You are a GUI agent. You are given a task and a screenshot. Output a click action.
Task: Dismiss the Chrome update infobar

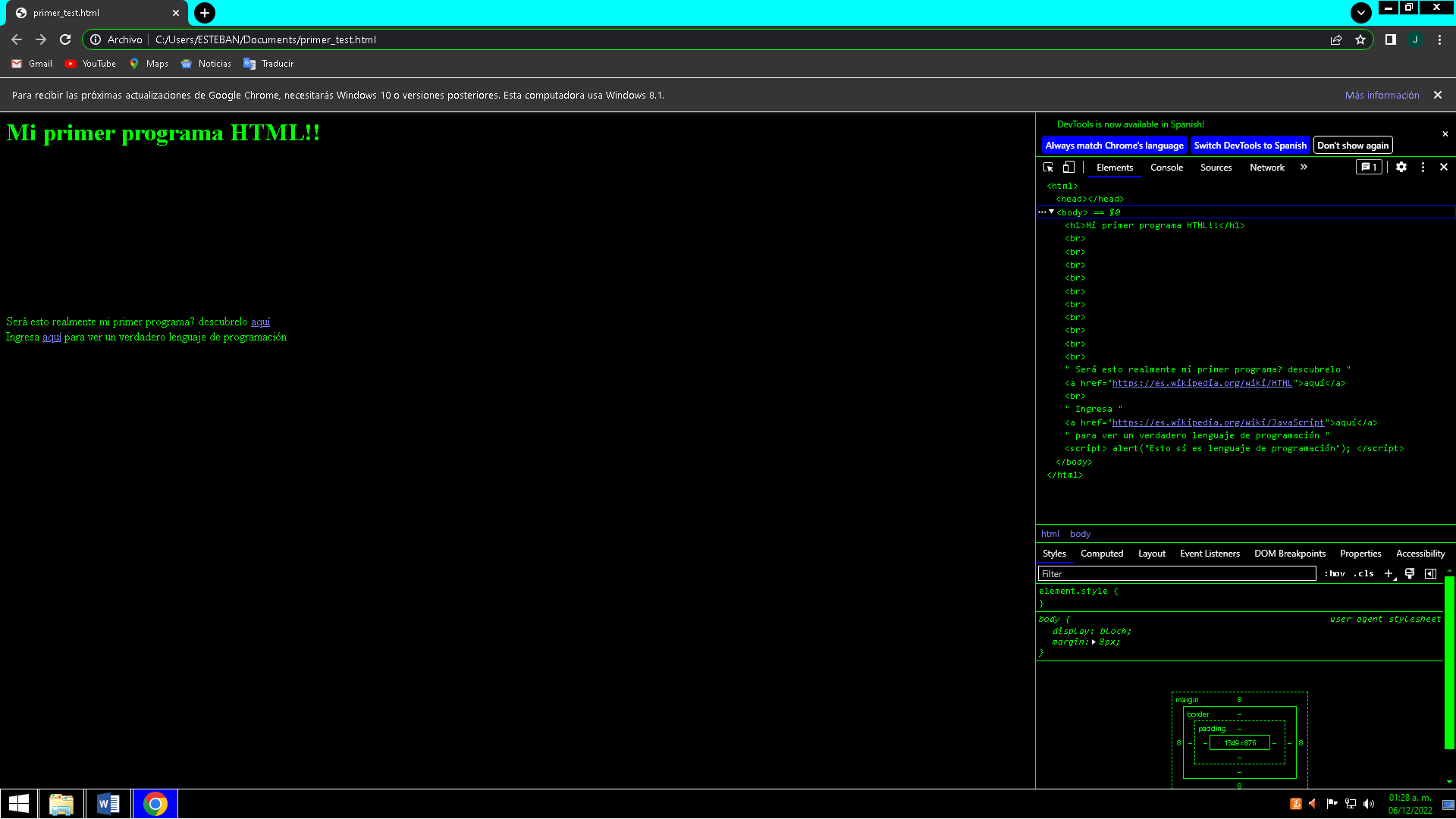click(1438, 95)
